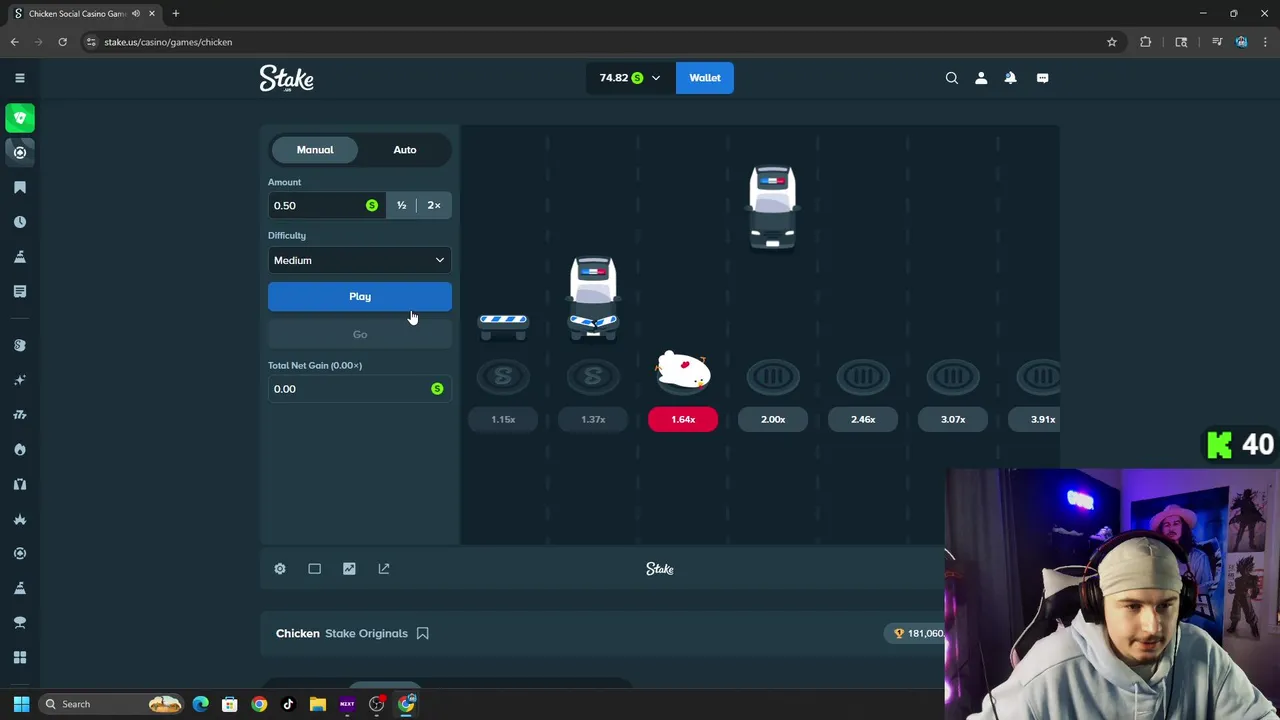Open the clock recent sidebar icon

(x=20, y=222)
